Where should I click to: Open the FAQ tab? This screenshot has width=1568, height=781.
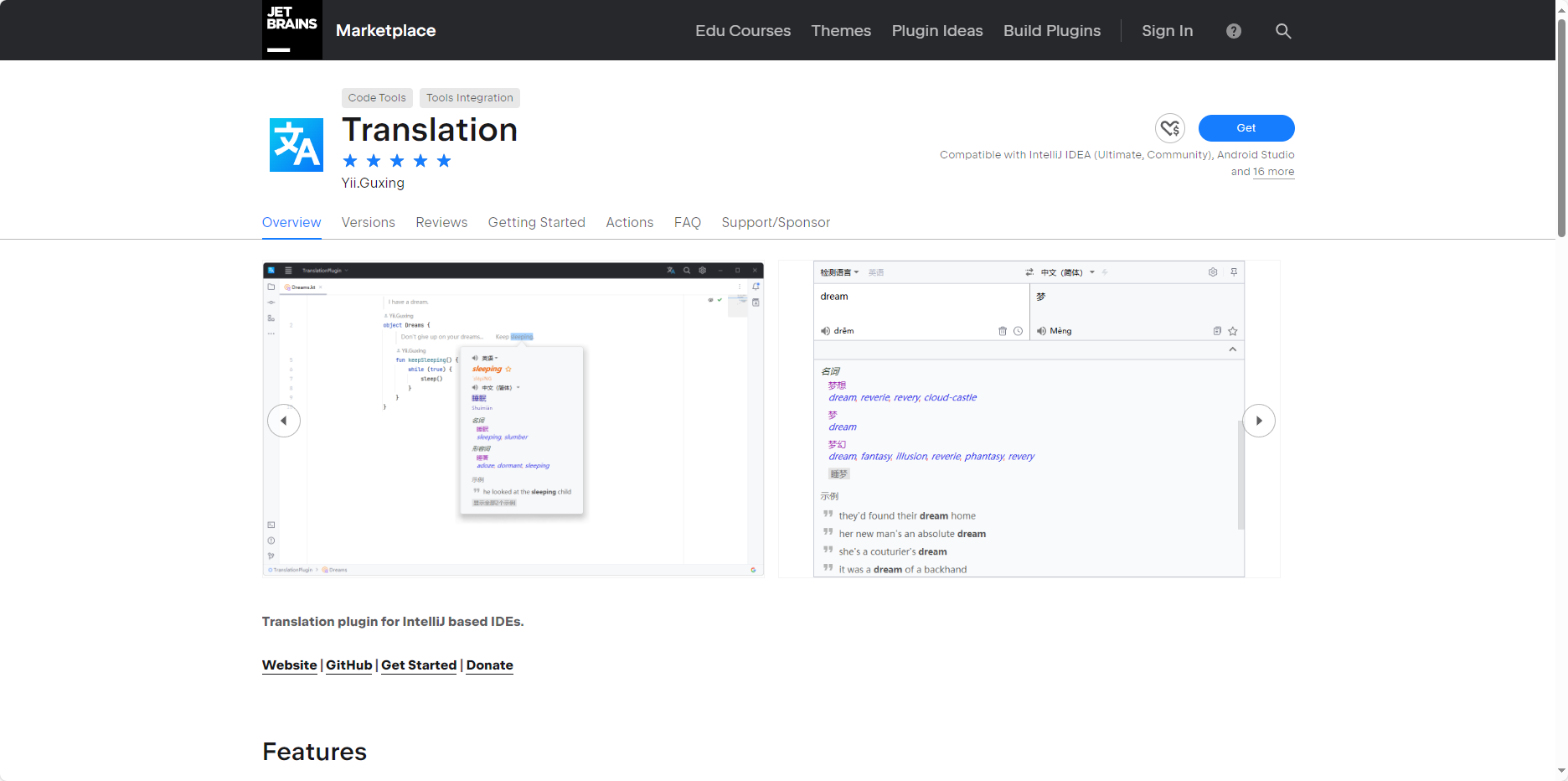(688, 222)
